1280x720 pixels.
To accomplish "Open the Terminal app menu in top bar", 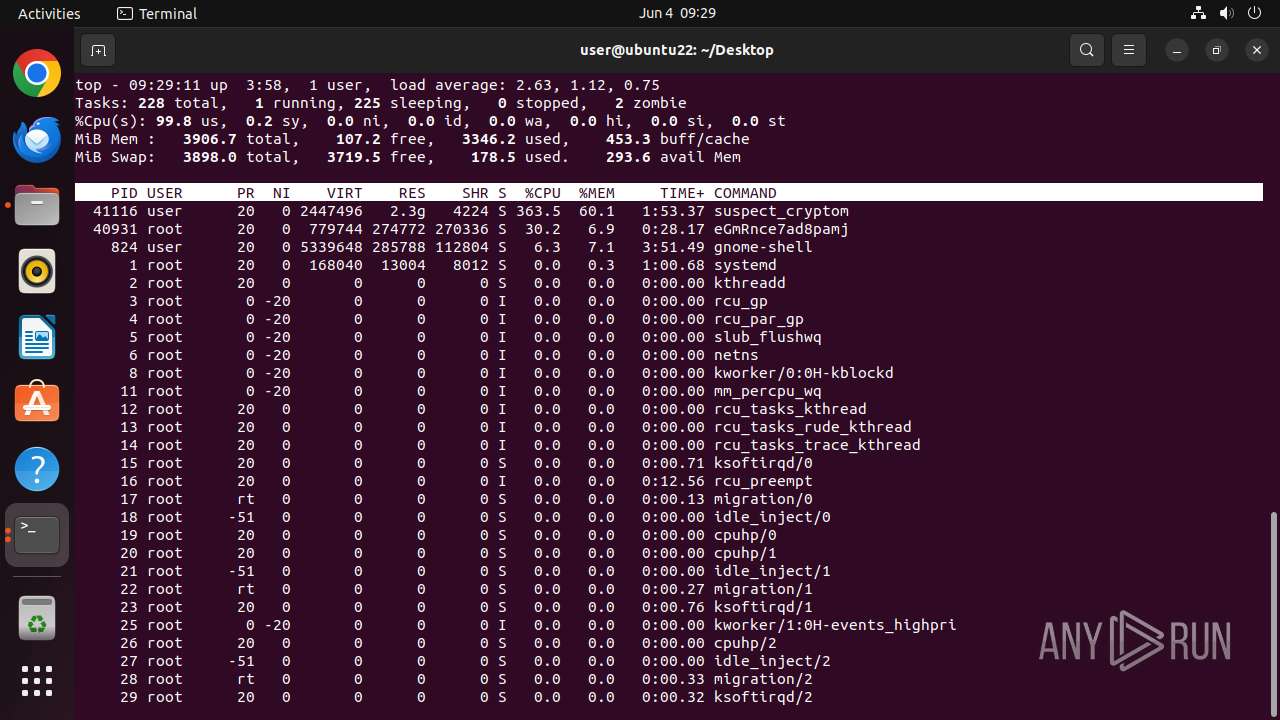I will [x=157, y=14].
